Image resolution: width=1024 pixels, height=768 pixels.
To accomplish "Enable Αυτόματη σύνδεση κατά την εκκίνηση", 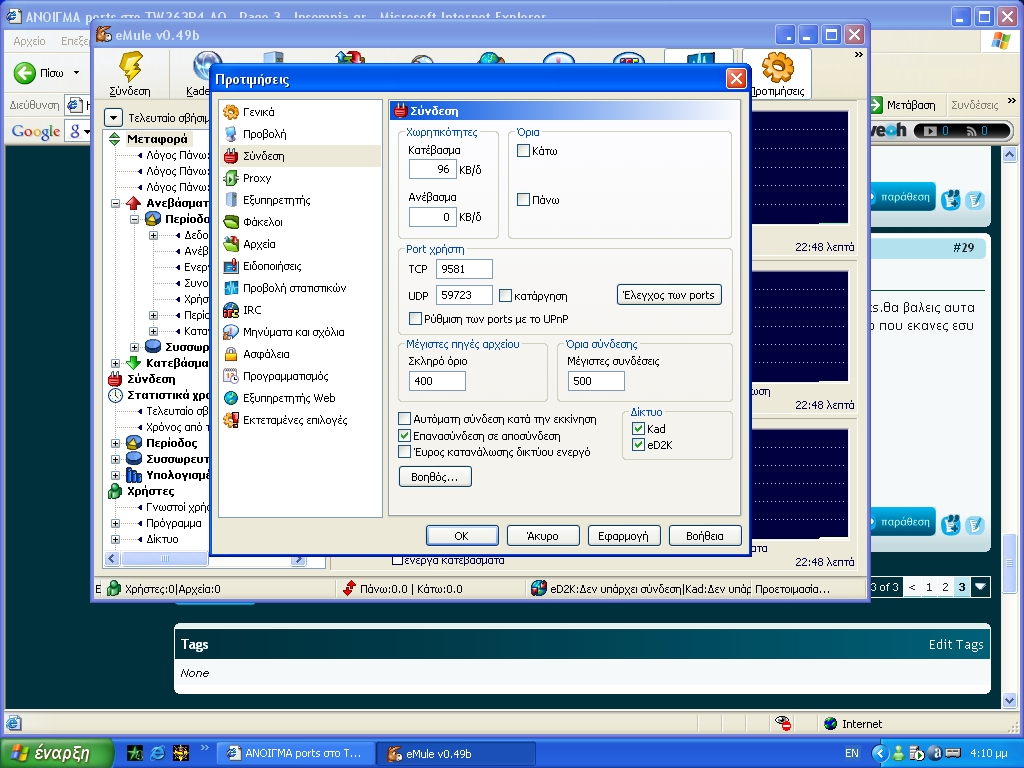I will [x=404, y=419].
